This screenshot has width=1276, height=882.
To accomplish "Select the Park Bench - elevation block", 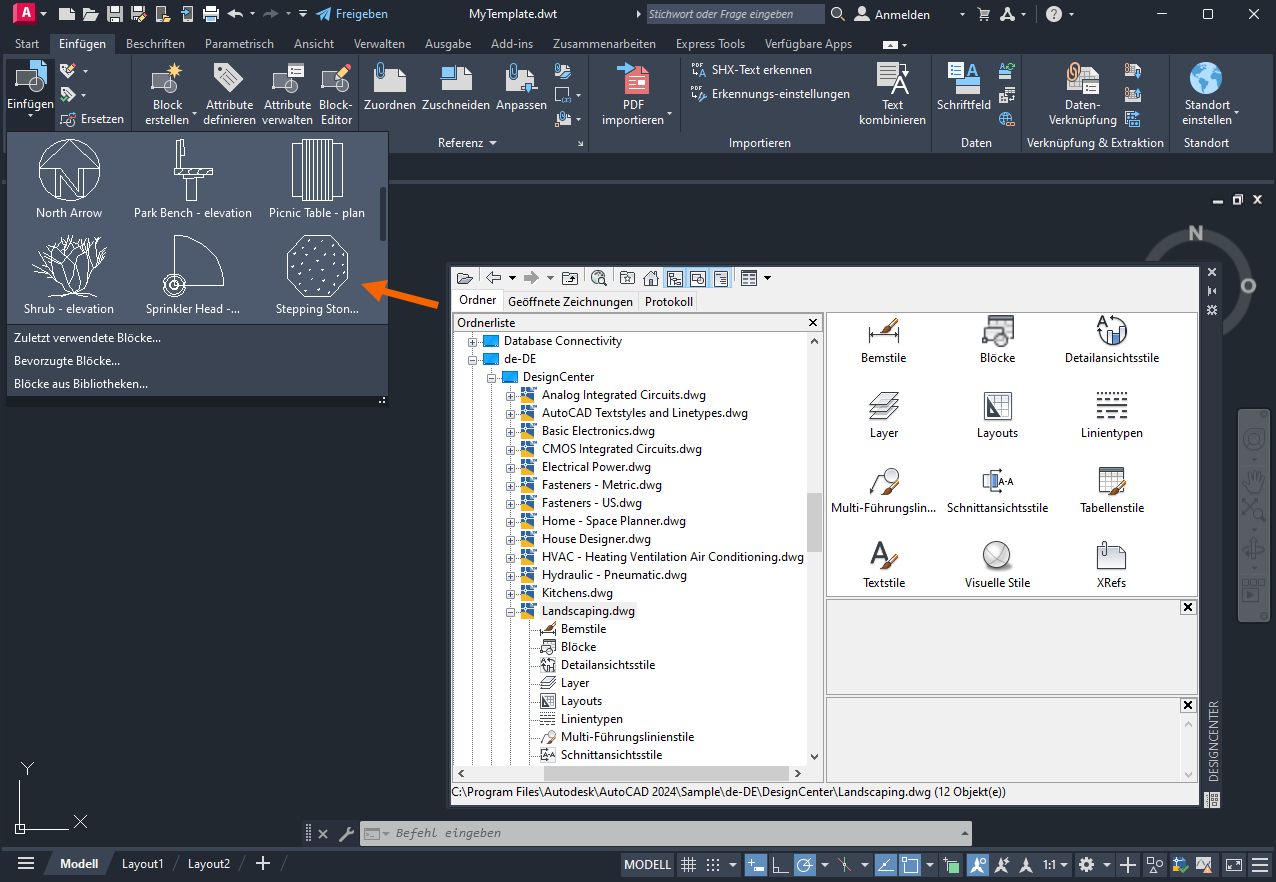I will pyautogui.click(x=193, y=178).
